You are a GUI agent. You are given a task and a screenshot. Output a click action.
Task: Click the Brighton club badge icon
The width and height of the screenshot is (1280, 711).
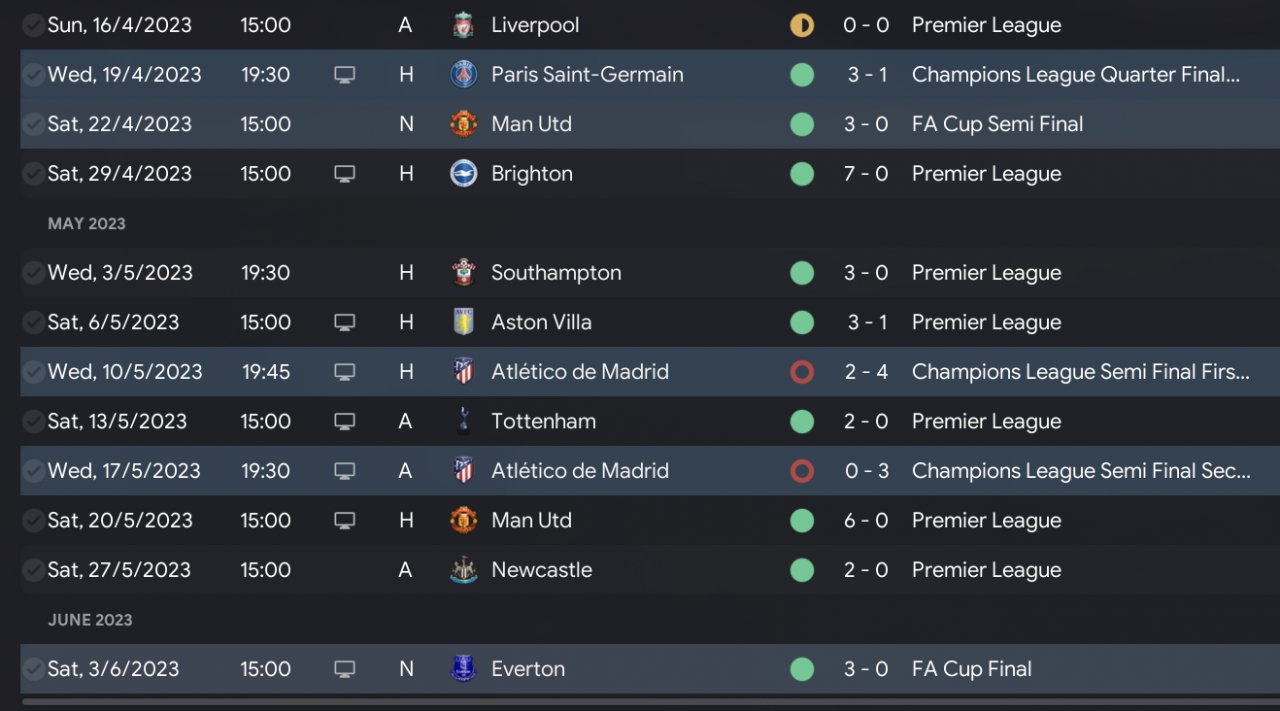point(463,174)
